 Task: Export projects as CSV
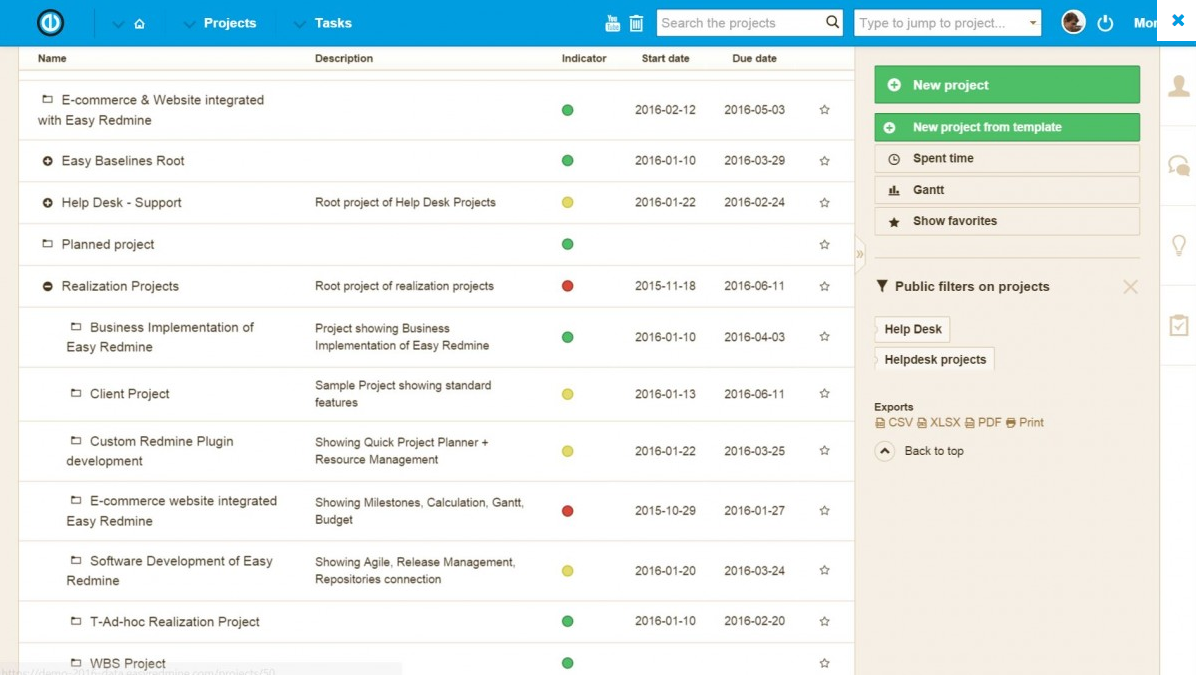(894, 423)
